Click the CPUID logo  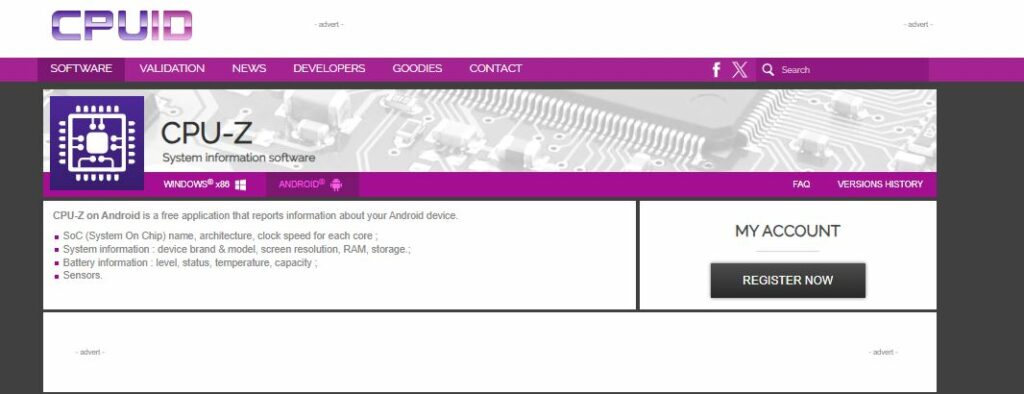pos(121,26)
